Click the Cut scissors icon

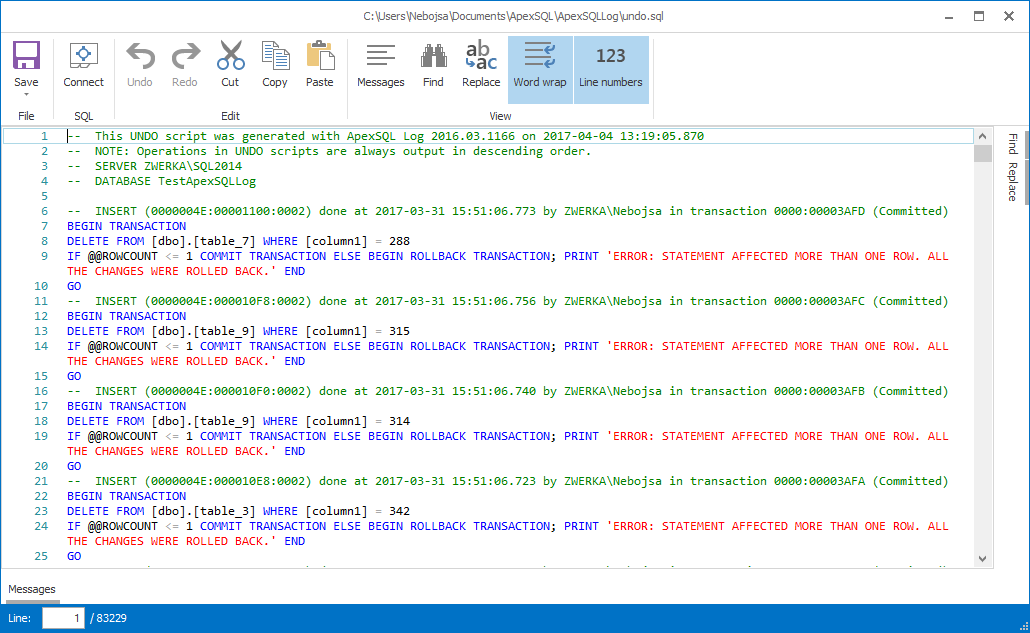231,56
